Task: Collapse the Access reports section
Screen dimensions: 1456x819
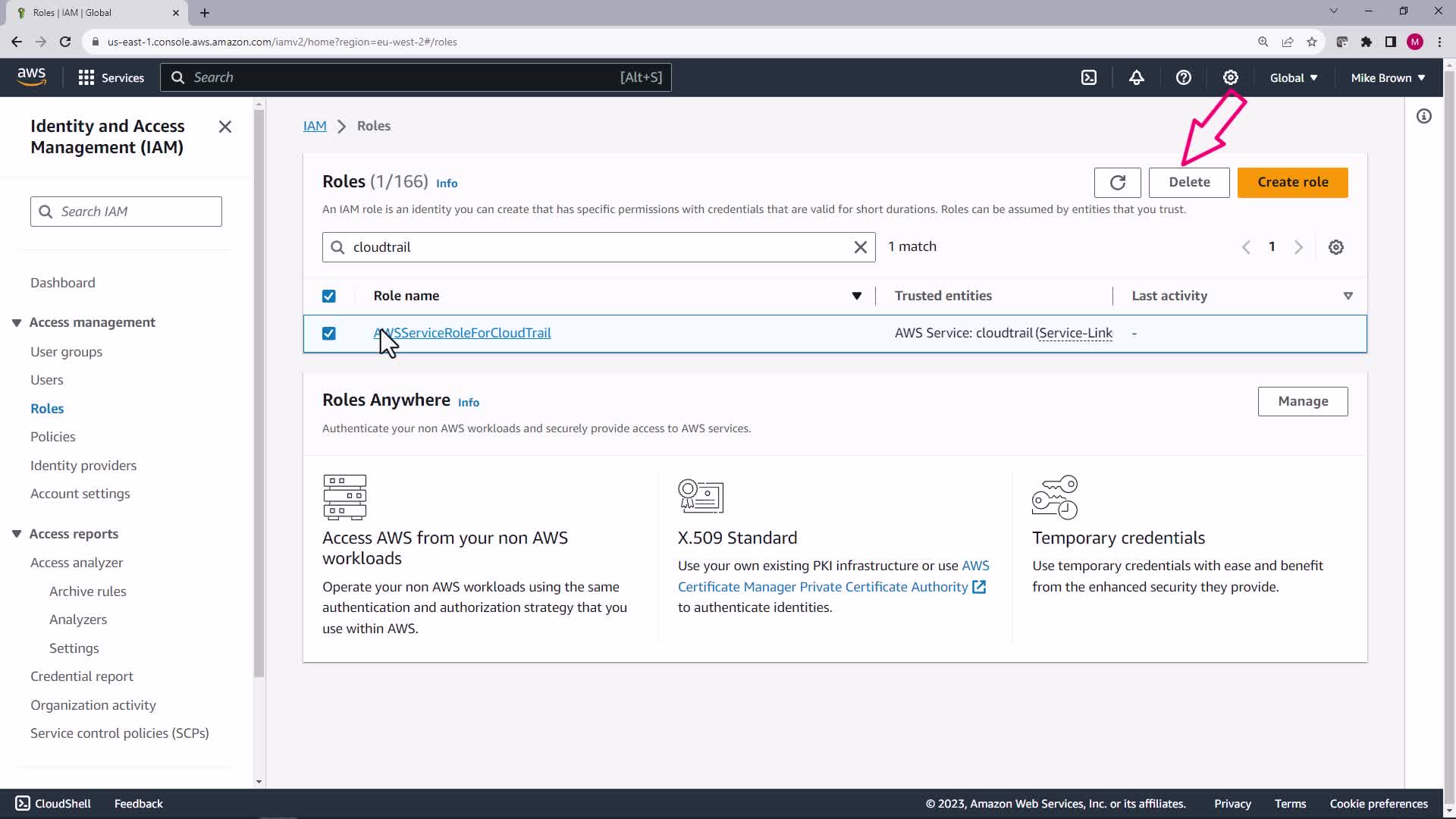Action: [x=17, y=534]
